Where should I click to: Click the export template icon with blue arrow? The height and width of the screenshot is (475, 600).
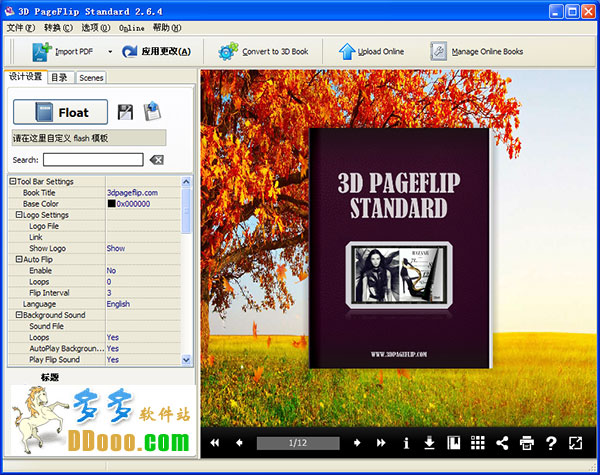click(152, 111)
